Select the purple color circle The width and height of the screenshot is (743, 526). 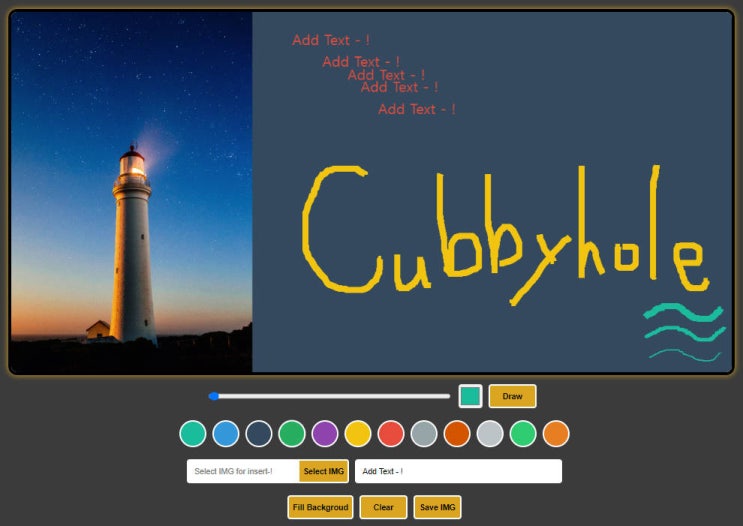click(x=325, y=433)
